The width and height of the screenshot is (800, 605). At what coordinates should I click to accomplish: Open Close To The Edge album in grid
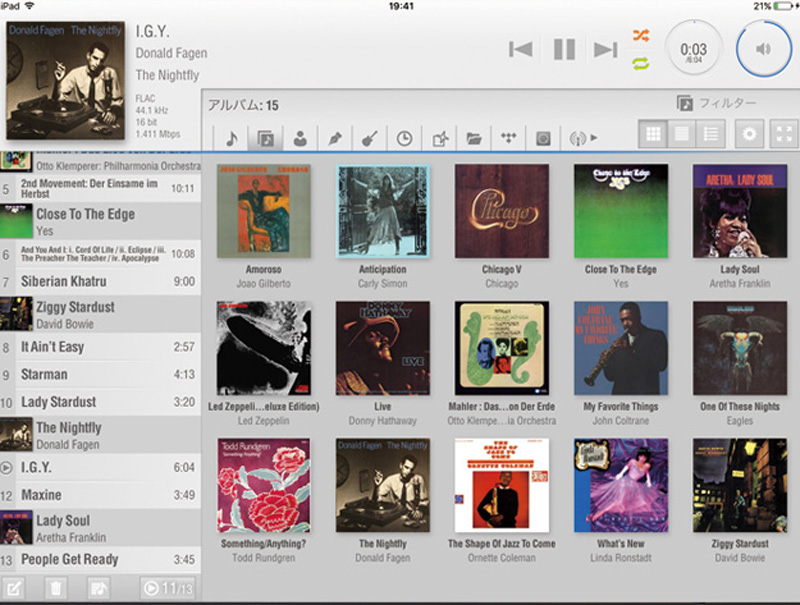coord(621,211)
